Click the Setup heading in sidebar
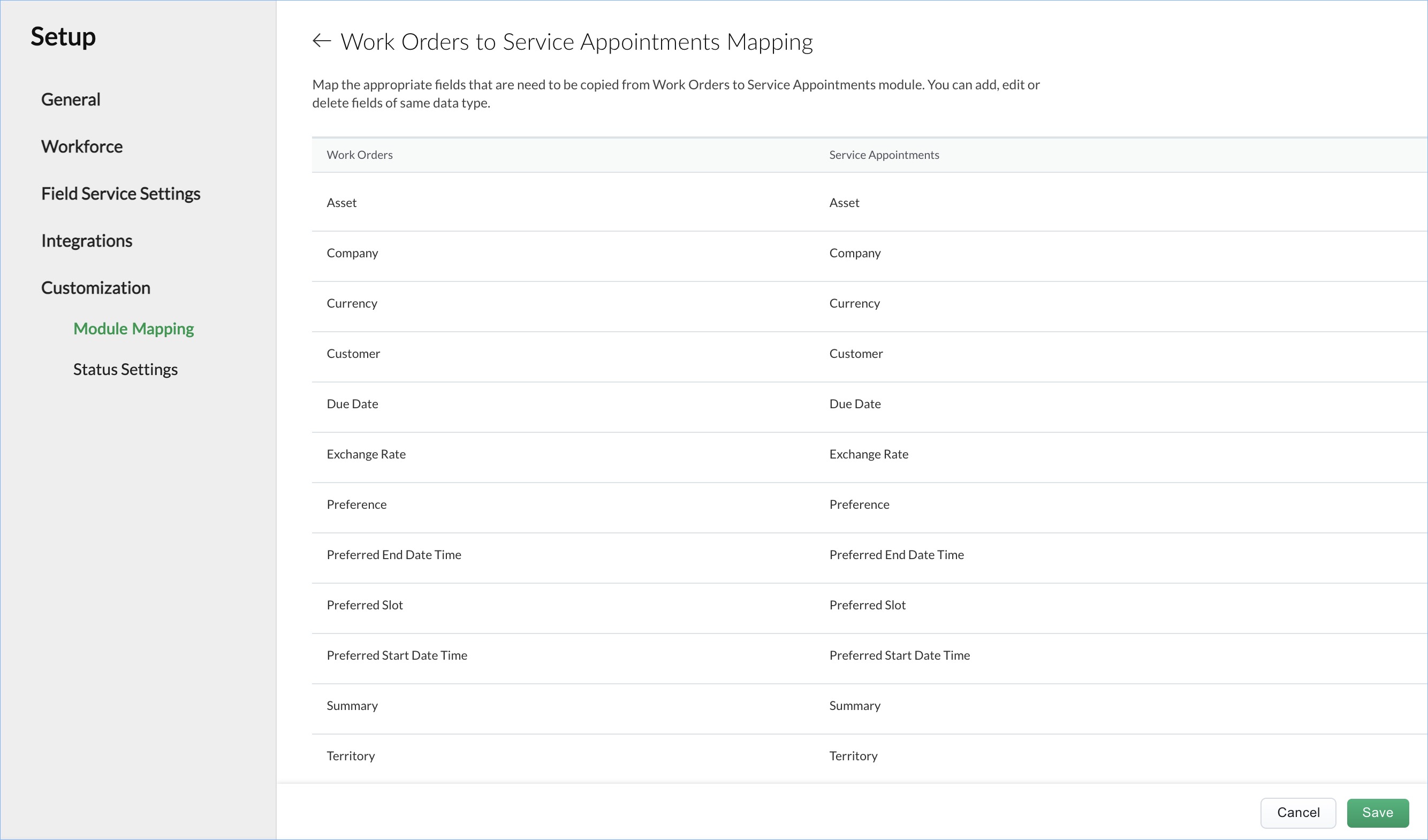Viewport: 1428px width, 840px height. coord(63,37)
